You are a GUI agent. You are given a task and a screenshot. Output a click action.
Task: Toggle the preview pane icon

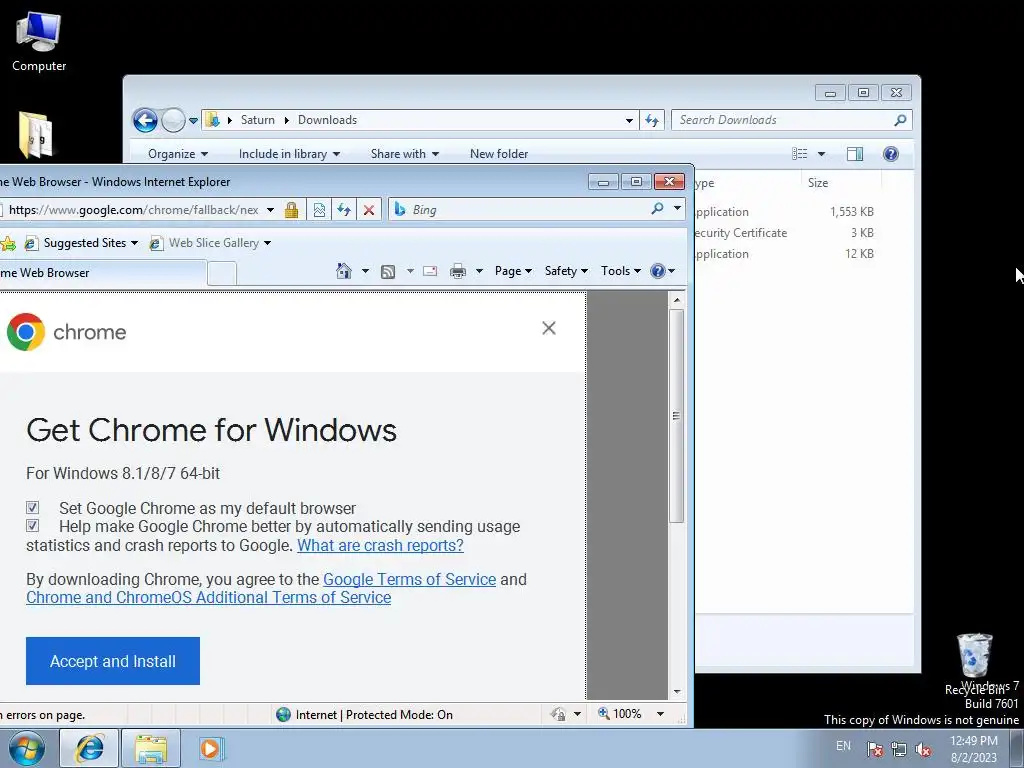pyautogui.click(x=855, y=154)
